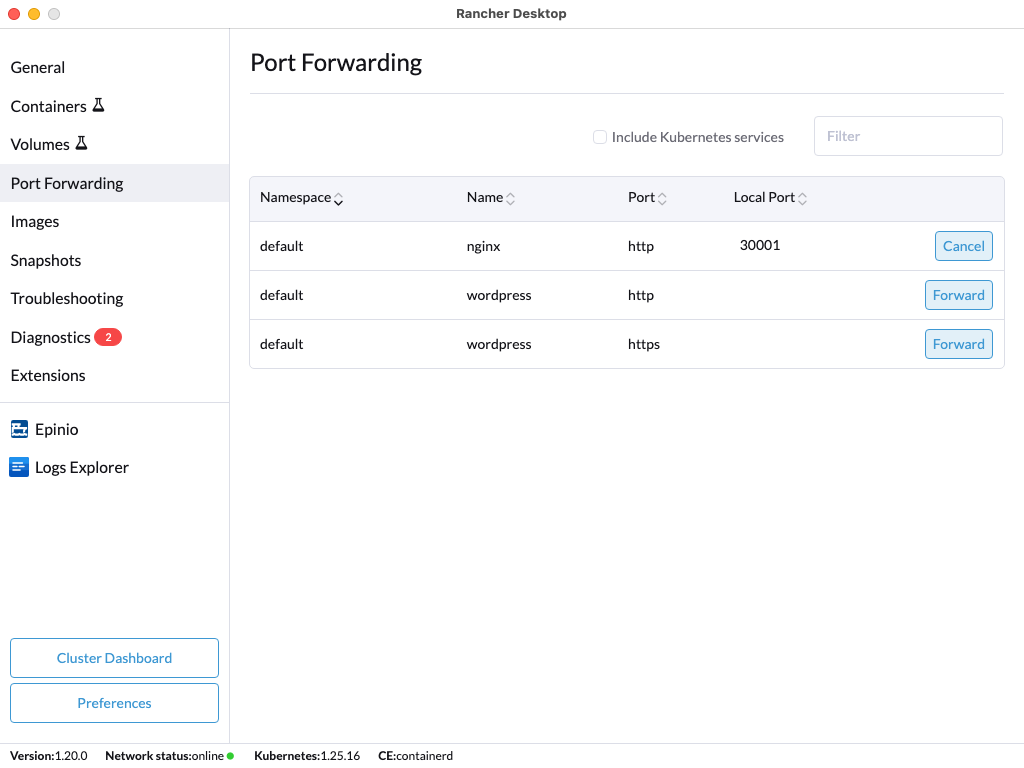
Task: Forward the wordpress https port
Action: pyautogui.click(x=958, y=344)
